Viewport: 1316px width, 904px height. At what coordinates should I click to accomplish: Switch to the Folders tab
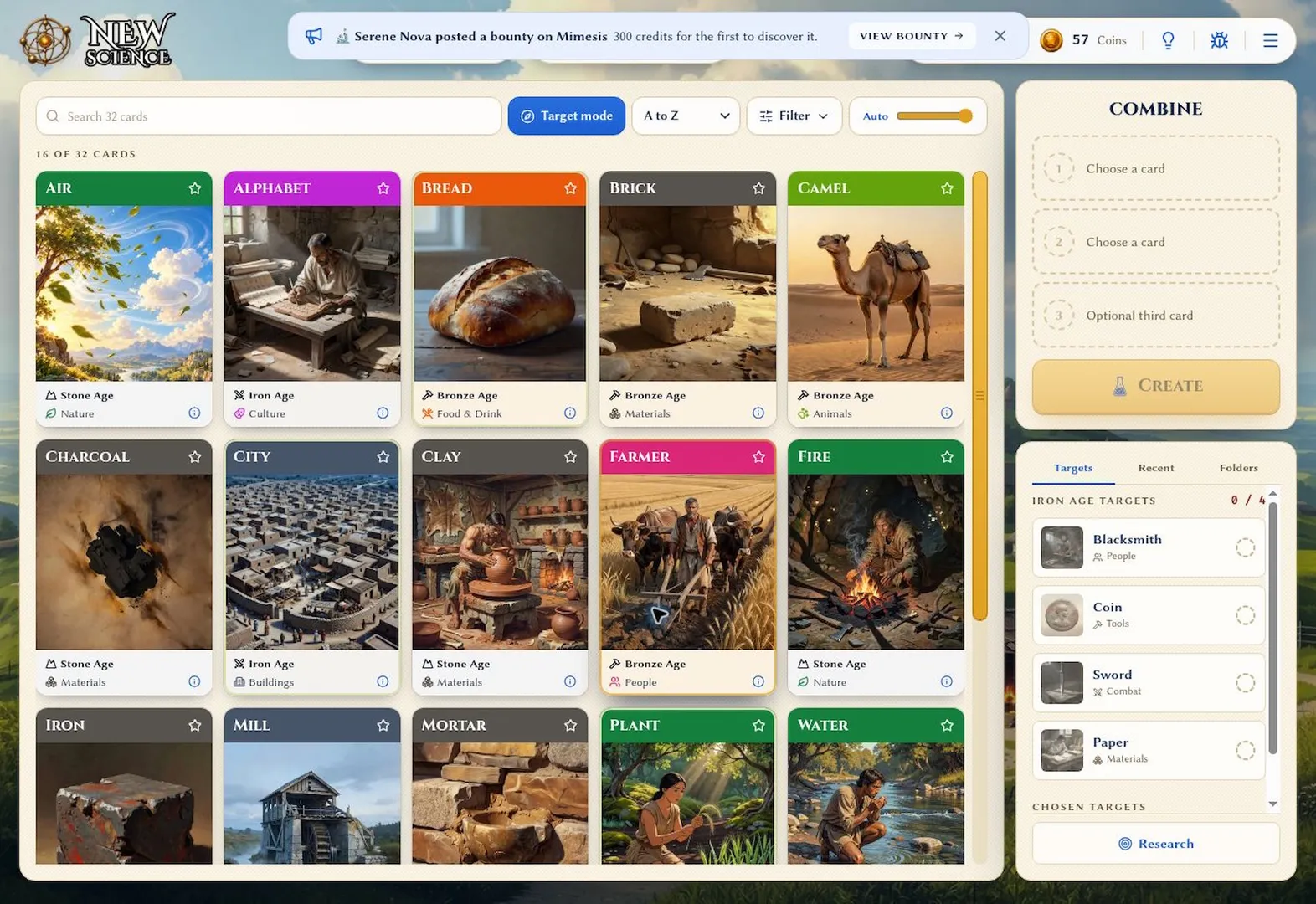[x=1239, y=468]
